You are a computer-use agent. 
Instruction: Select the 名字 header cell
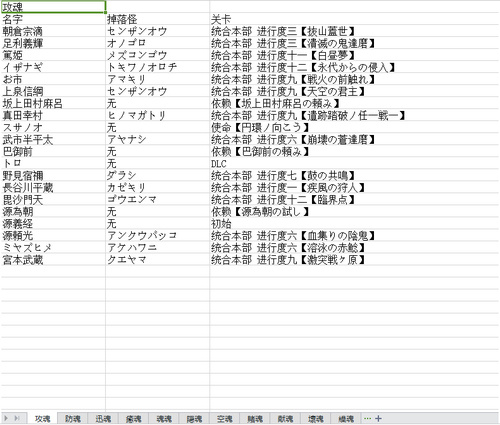pos(53,19)
